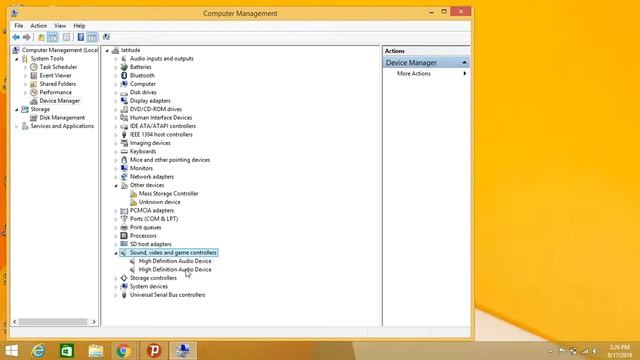Screen dimensions: 640x360
Task: Expand the Network adapters category
Action: point(116,177)
